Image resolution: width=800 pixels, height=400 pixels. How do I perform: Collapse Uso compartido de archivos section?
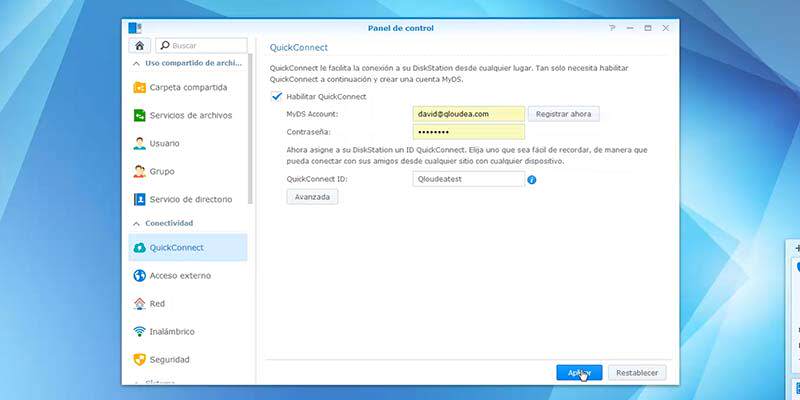136,64
